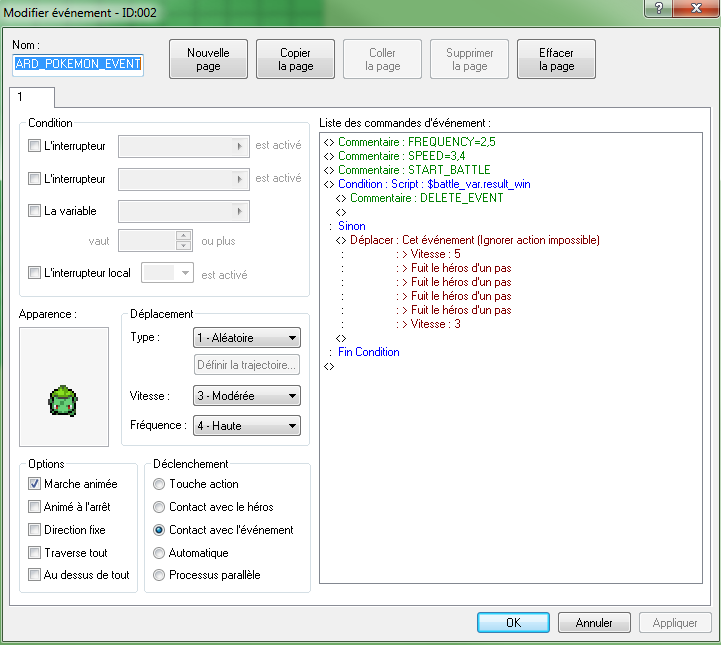721x645 pixels.
Task: Click the vaut value spinner field
Action: [x=155, y=240]
